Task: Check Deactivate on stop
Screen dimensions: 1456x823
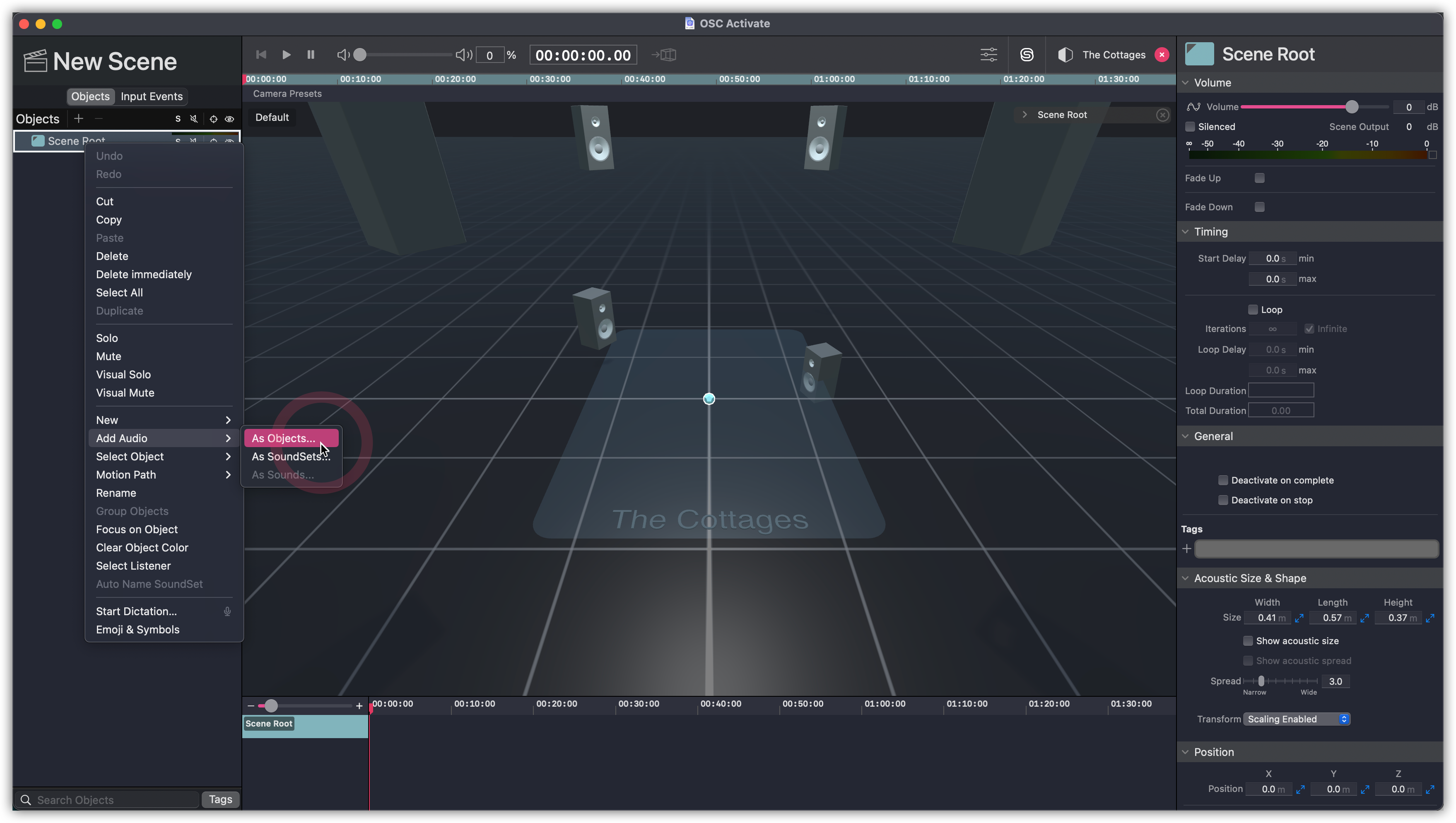Action: point(1223,500)
